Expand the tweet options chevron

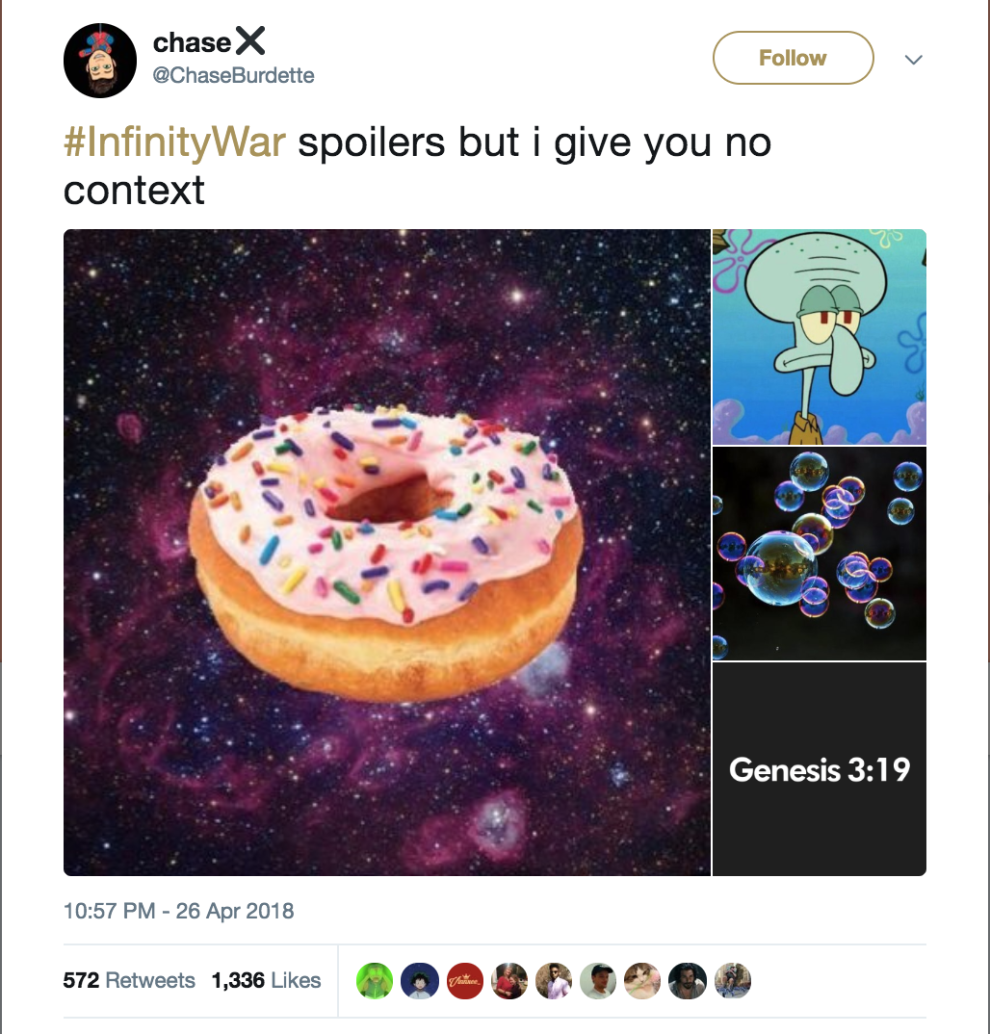(x=913, y=59)
